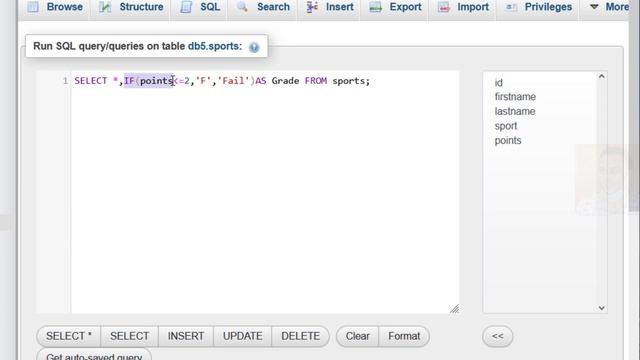Click the 'Fail' string in the query
640x360 pixels.
click(x=233, y=81)
